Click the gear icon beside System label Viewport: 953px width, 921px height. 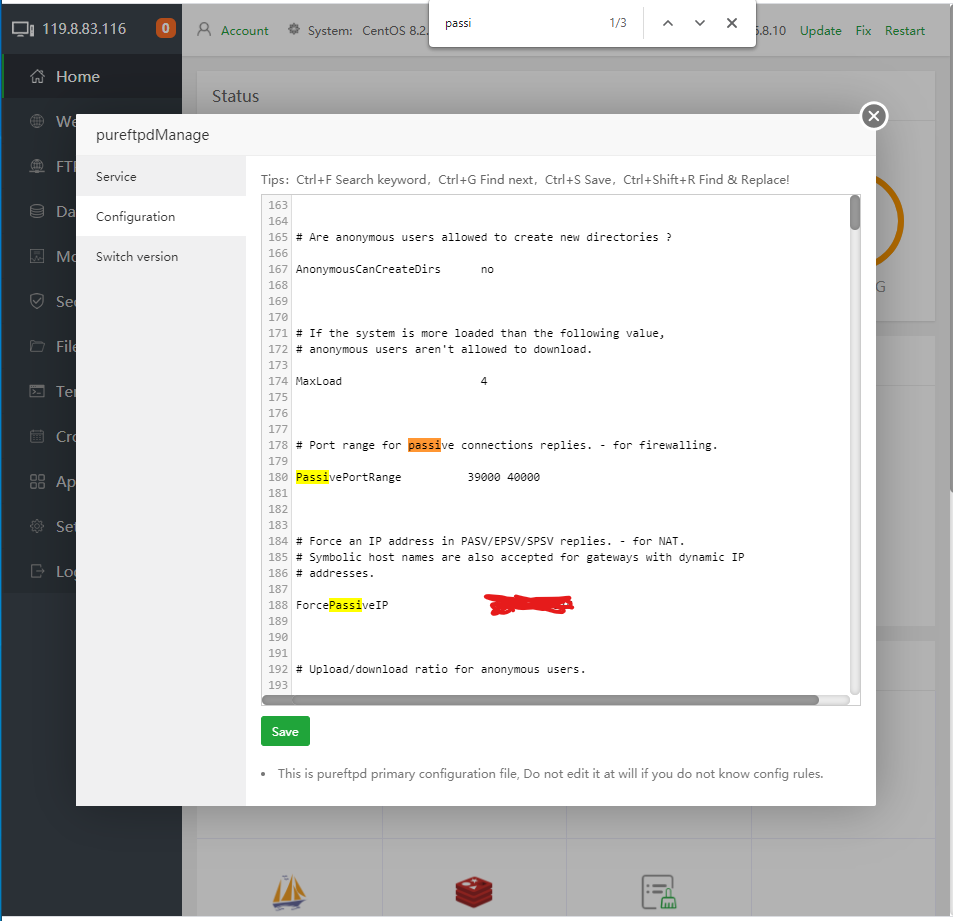click(294, 29)
